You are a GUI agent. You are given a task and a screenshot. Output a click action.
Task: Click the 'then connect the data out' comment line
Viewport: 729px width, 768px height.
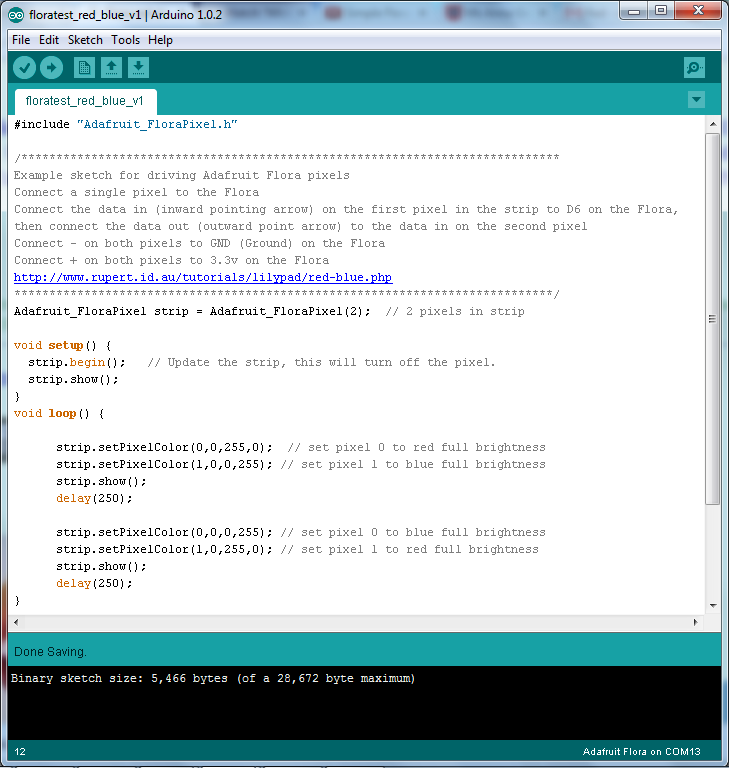click(x=300, y=227)
